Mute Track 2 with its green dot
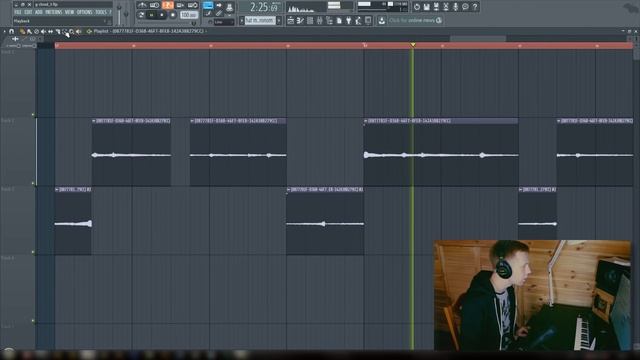Image resolution: width=640 pixels, height=360 pixels. [x=33, y=183]
